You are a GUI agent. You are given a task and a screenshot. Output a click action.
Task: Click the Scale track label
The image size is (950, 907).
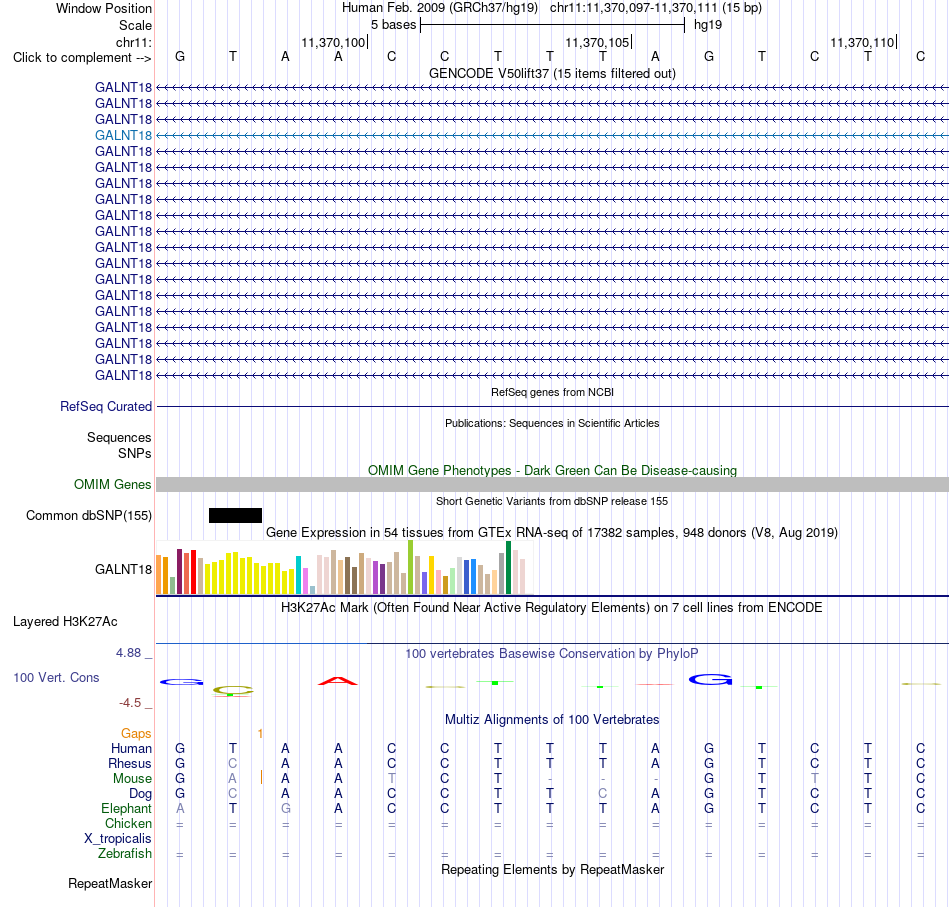click(135, 25)
